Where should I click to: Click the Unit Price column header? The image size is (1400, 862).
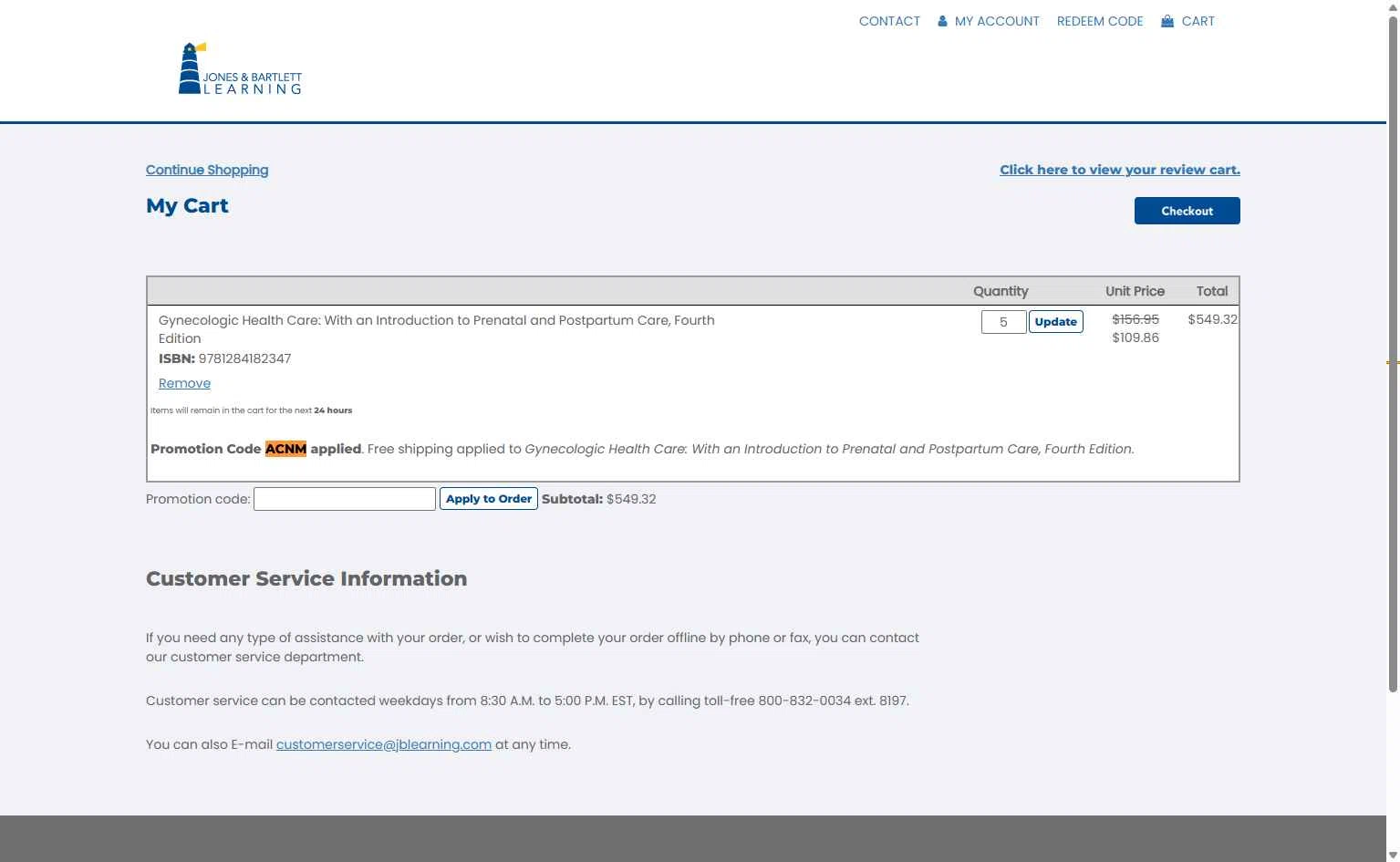pyautogui.click(x=1135, y=291)
